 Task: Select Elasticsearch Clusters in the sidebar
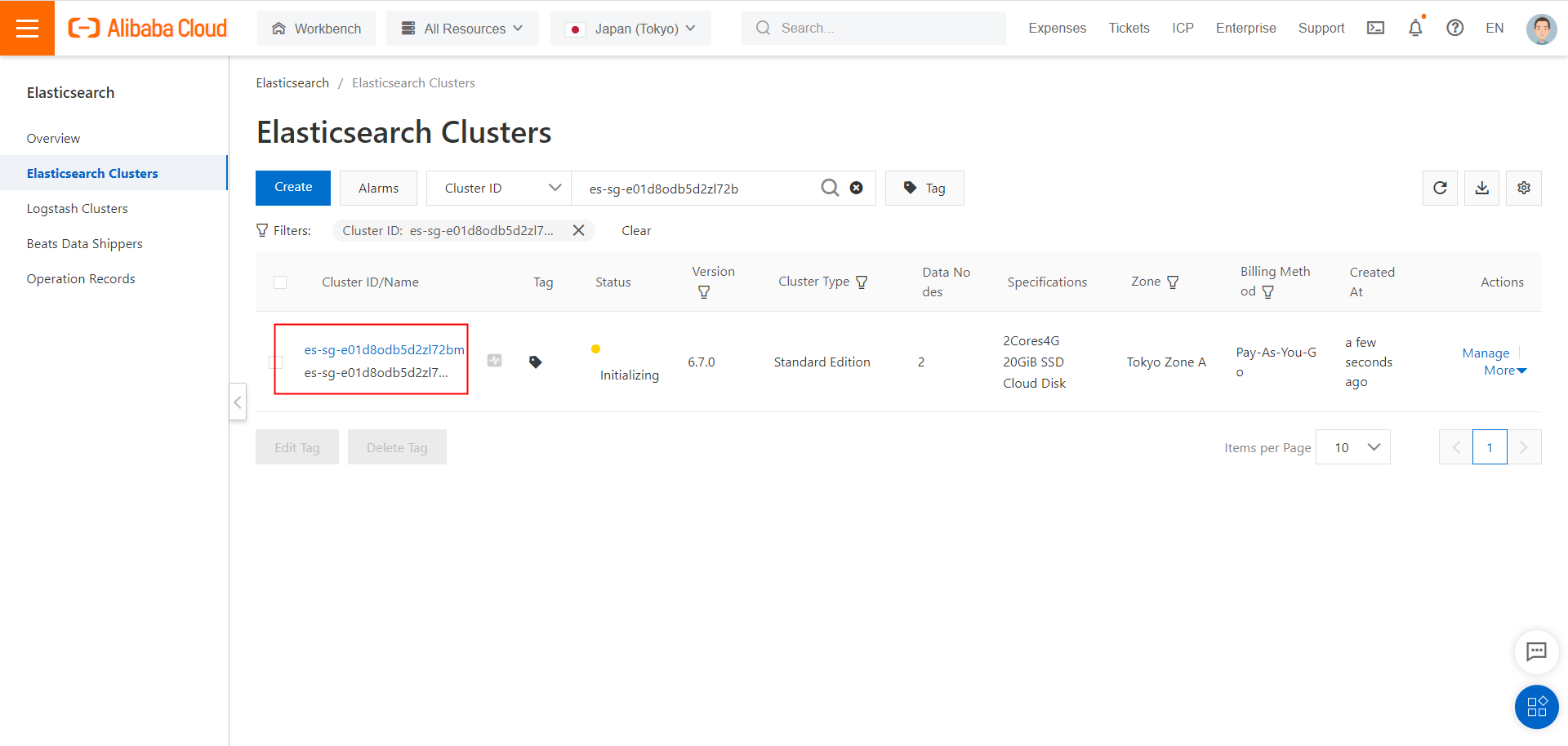coord(92,173)
